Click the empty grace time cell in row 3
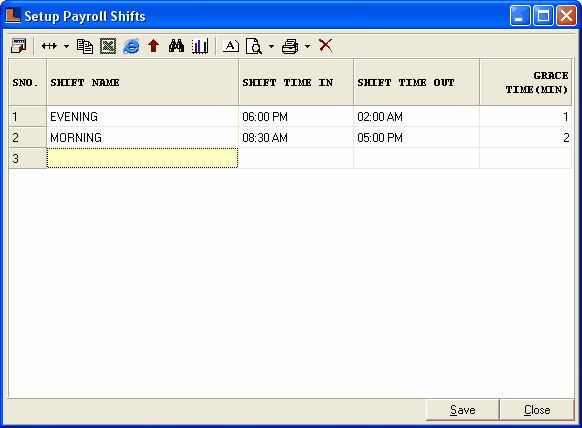 click(526, 158)
